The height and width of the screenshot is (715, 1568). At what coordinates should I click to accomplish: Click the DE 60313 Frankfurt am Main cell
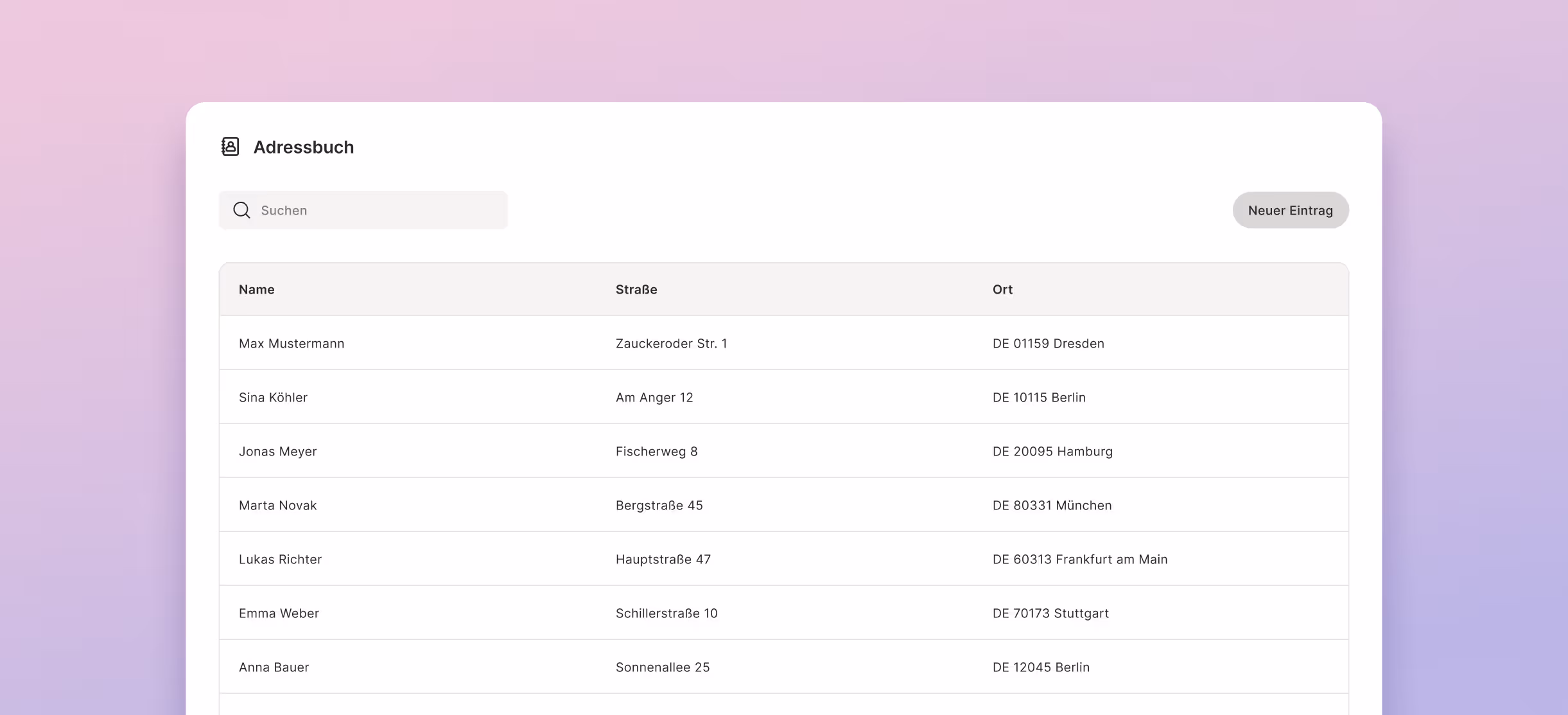pyautogui.click(x=1079, y=560)
